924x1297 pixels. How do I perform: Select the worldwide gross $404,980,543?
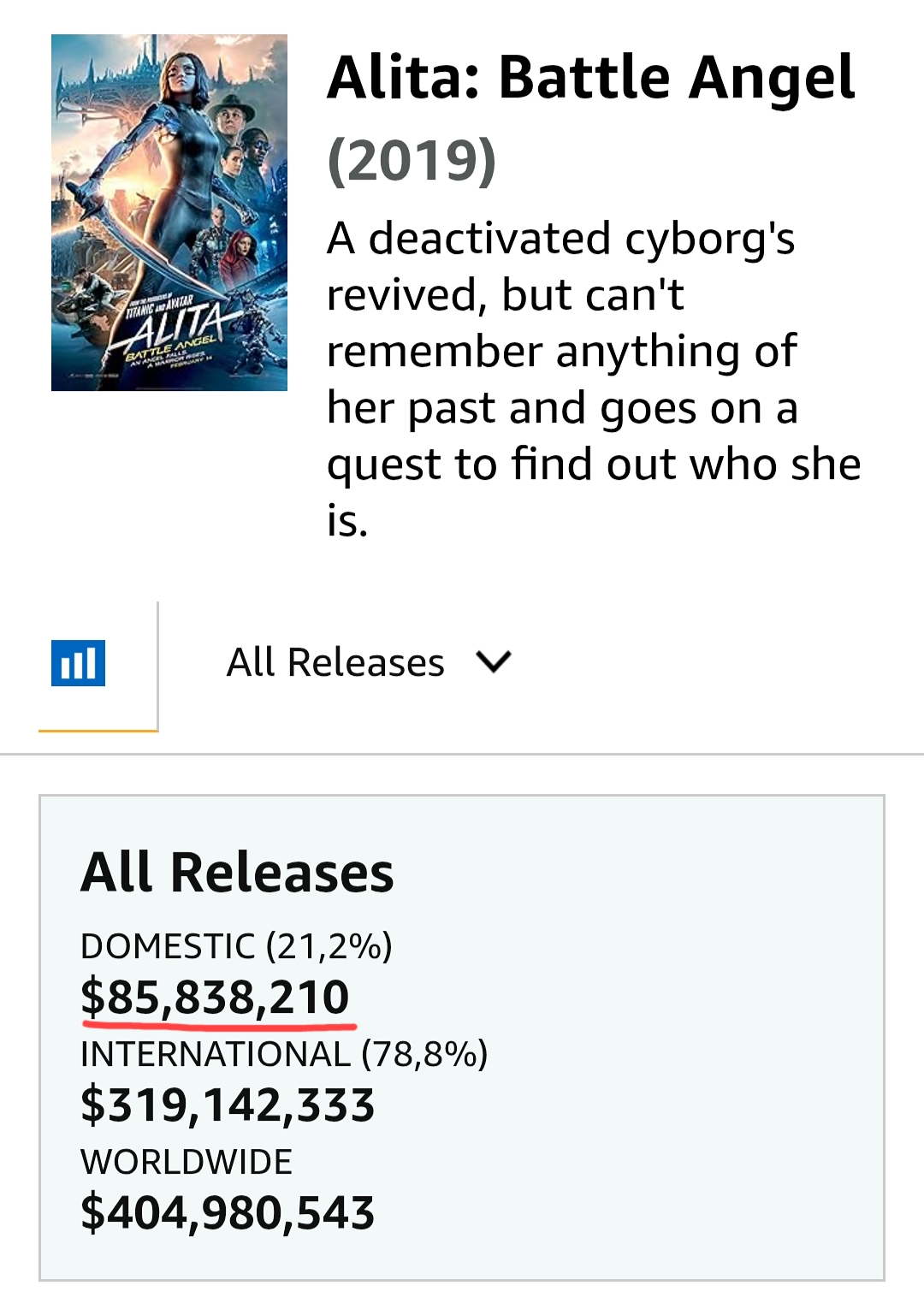tap(228, 1212)
